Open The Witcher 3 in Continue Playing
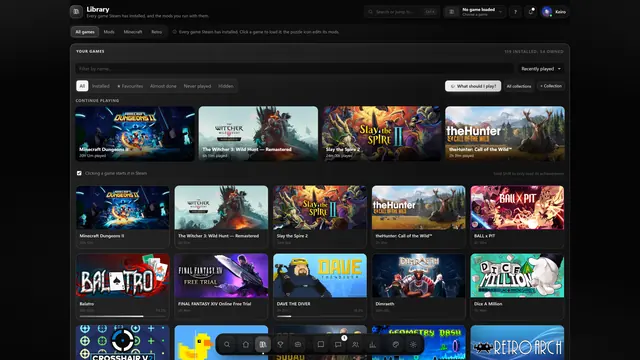The image size is (640, 360). coord(258,133)
